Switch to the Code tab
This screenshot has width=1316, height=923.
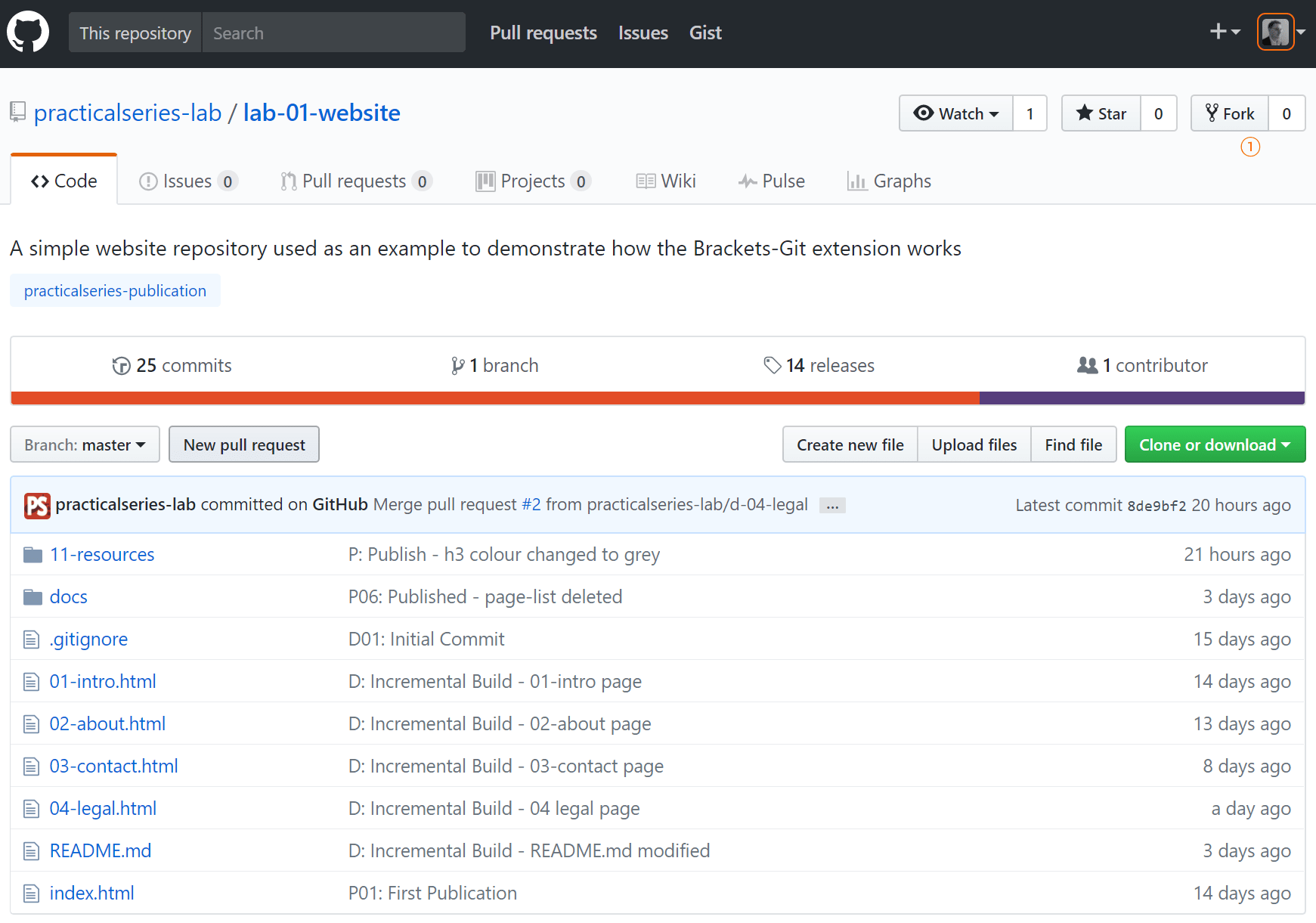pos(64,181)
